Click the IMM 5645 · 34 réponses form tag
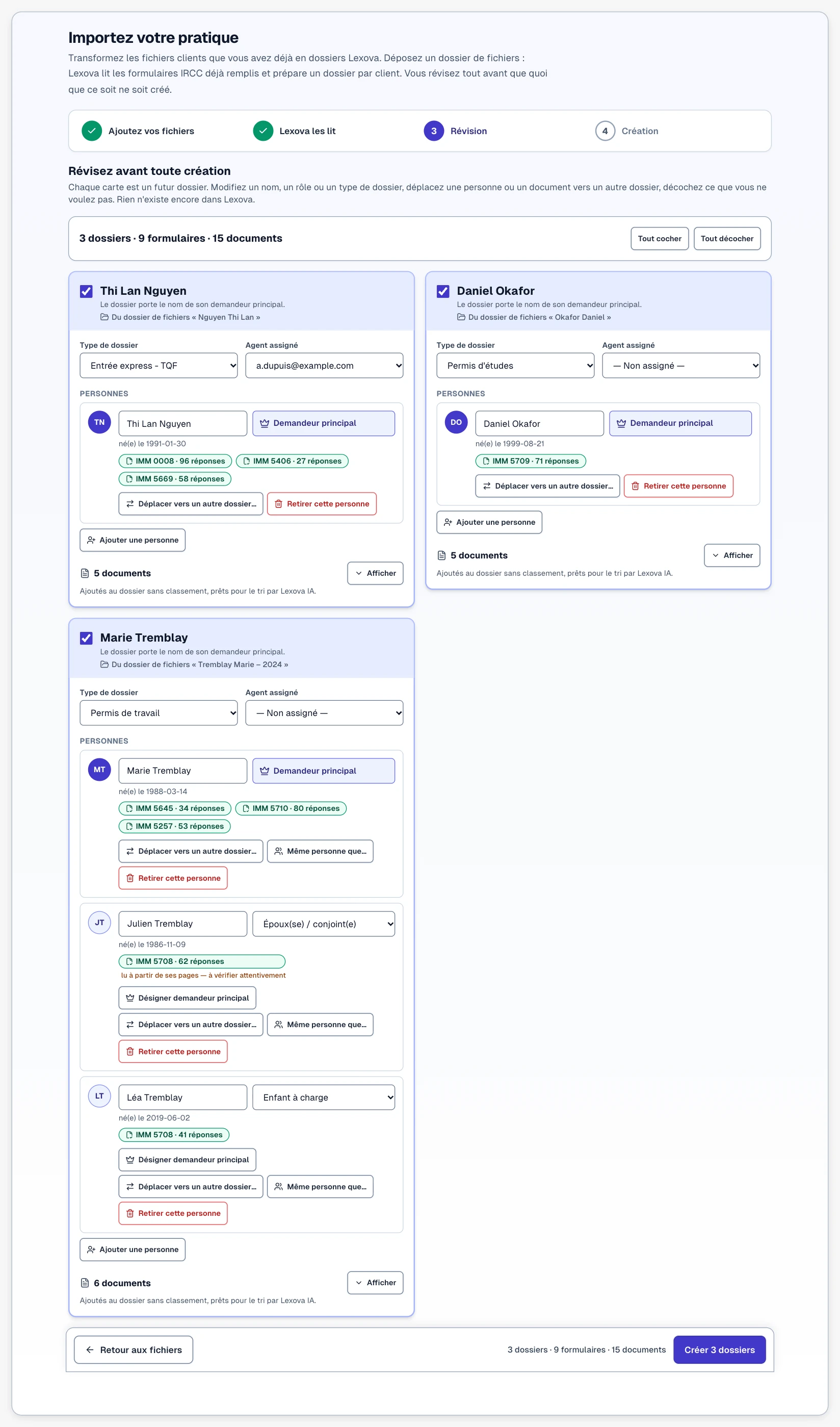840x1427 pixels. pos(175,809)
